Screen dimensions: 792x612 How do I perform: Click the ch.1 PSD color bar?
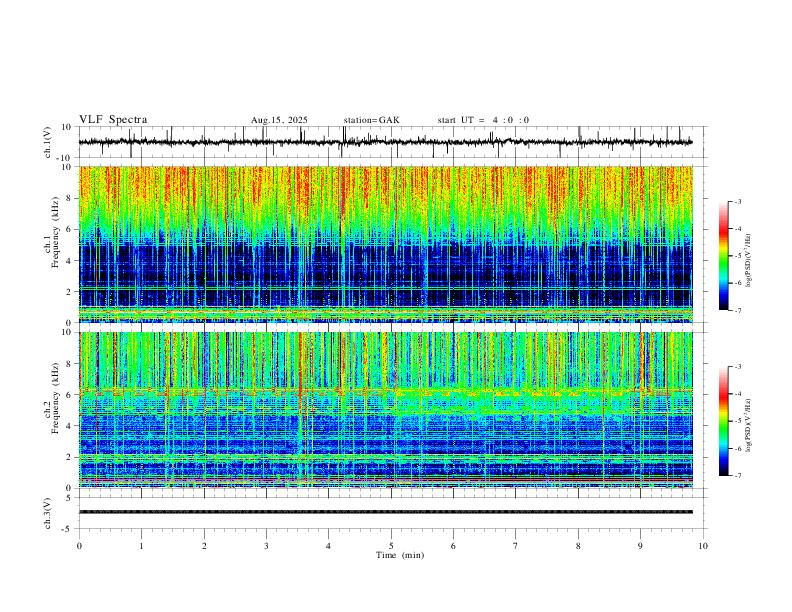click(723, 256)
